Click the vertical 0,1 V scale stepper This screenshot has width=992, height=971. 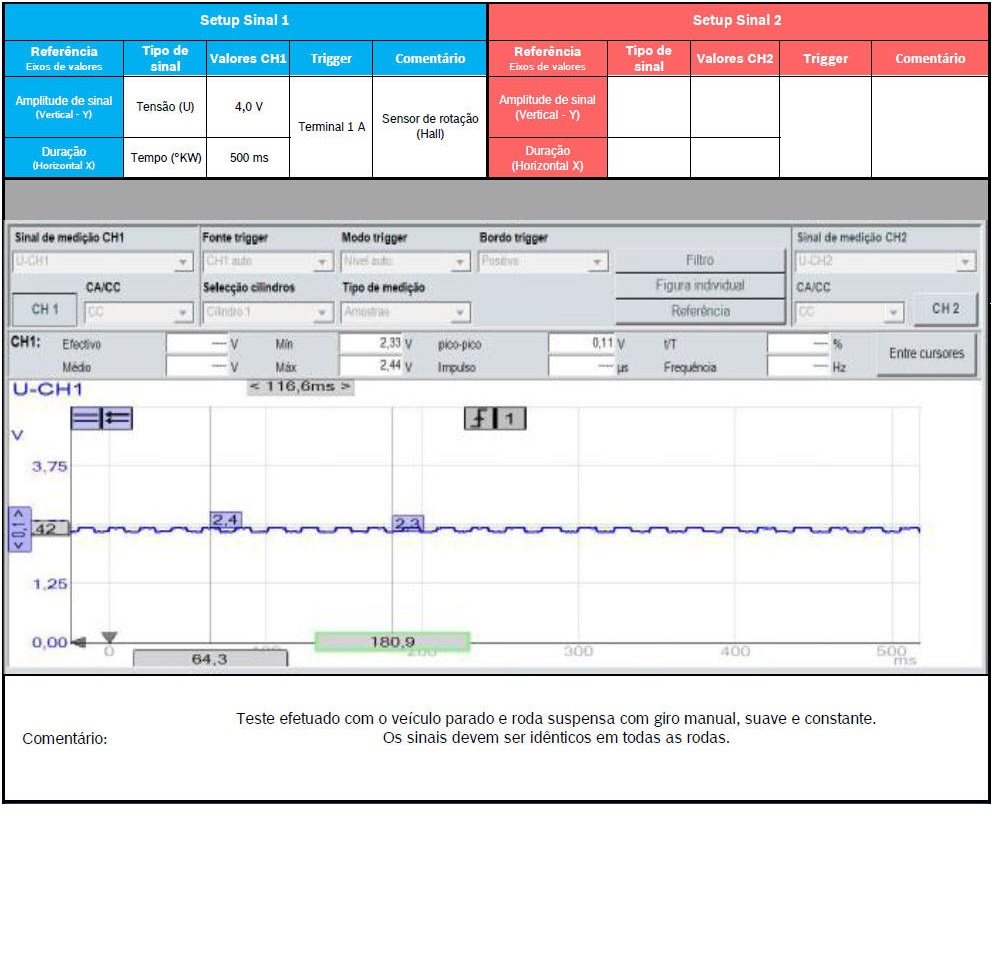17,530
